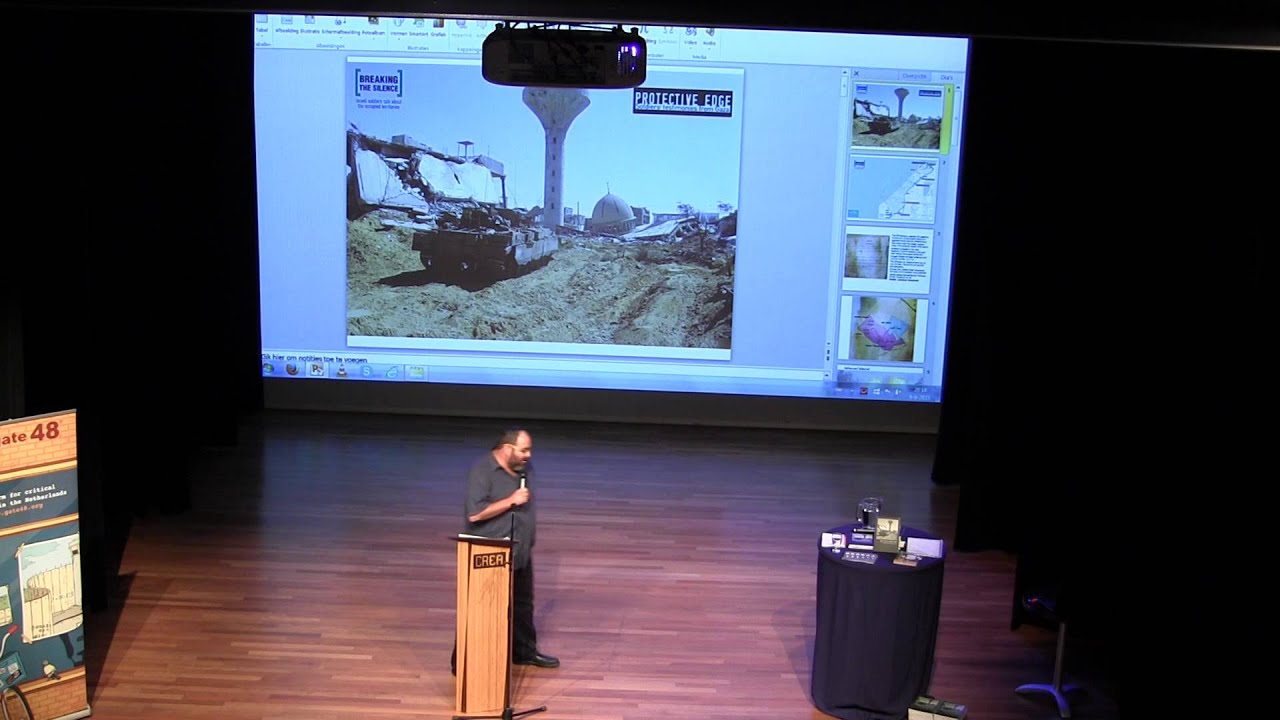This screenshot has height=720, width=1280.
Task: Click the system tray clock
Action: (x=919, y=392)
